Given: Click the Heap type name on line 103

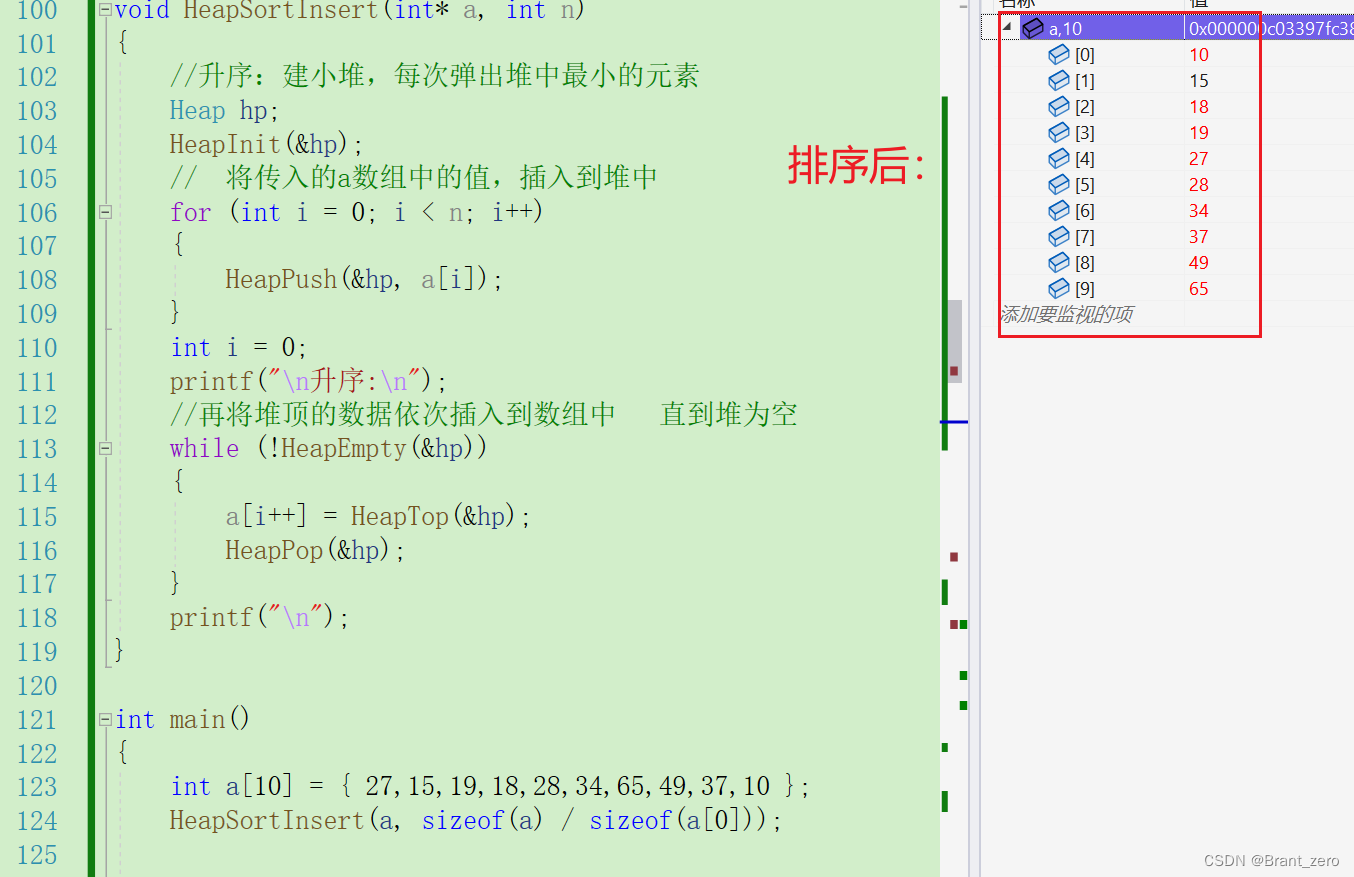Looking at the screenshot, I should point(197,111).
